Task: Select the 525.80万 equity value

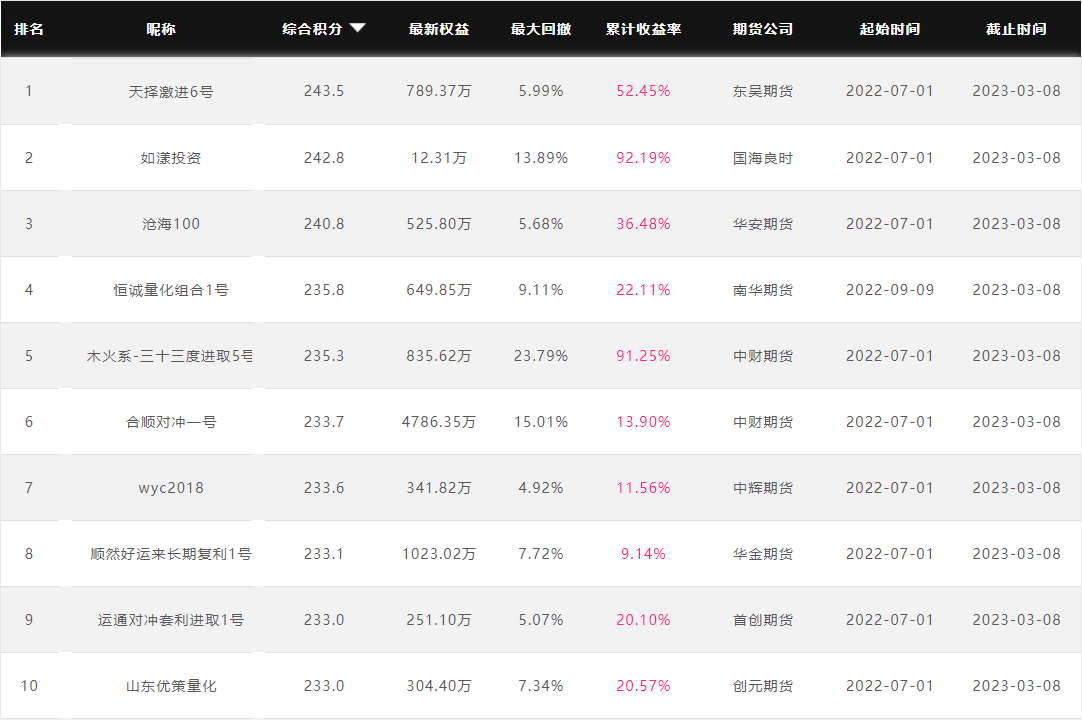Action: tap(439, 224)
